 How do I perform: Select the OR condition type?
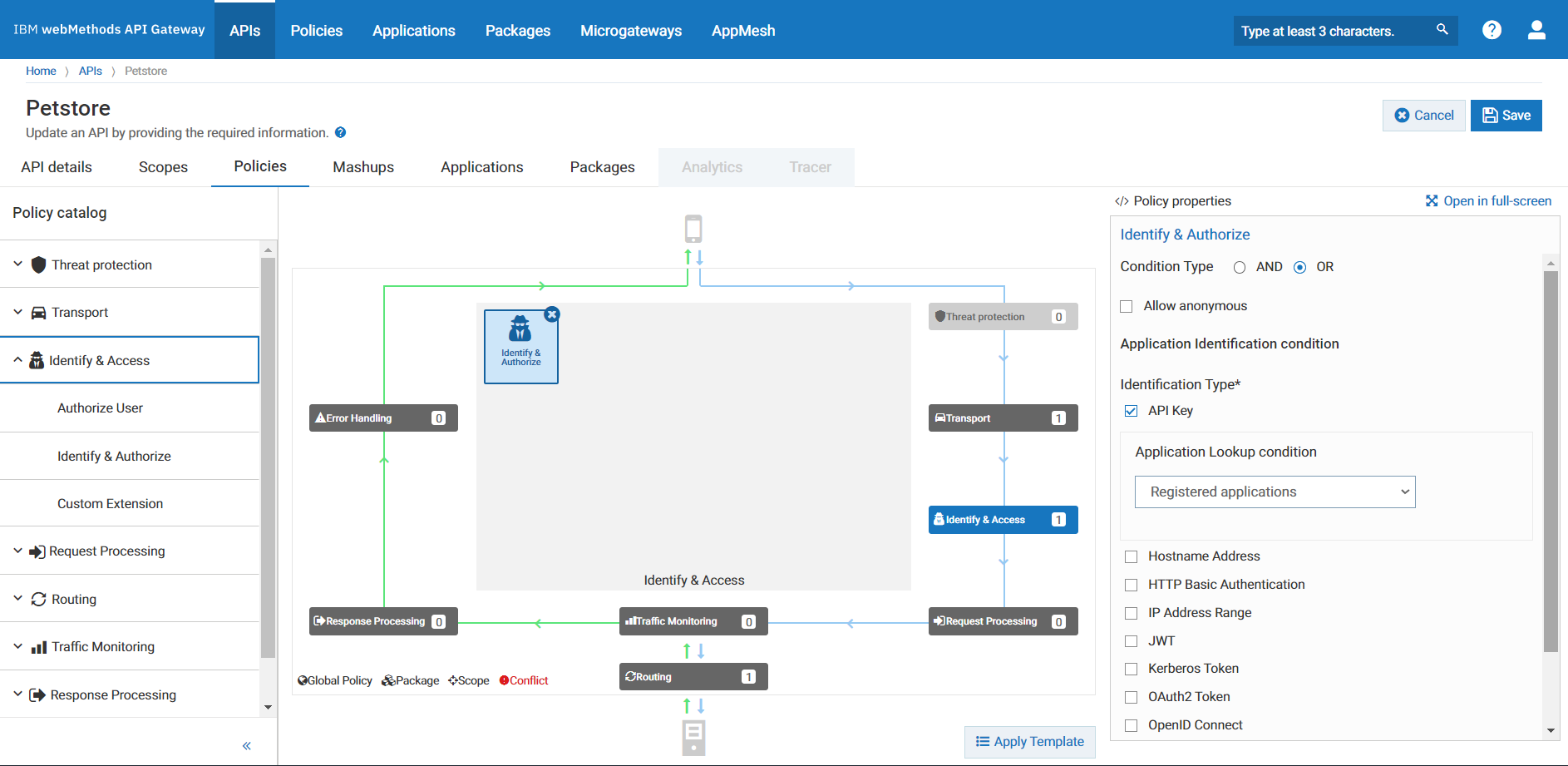click(x=1299, y=267)
